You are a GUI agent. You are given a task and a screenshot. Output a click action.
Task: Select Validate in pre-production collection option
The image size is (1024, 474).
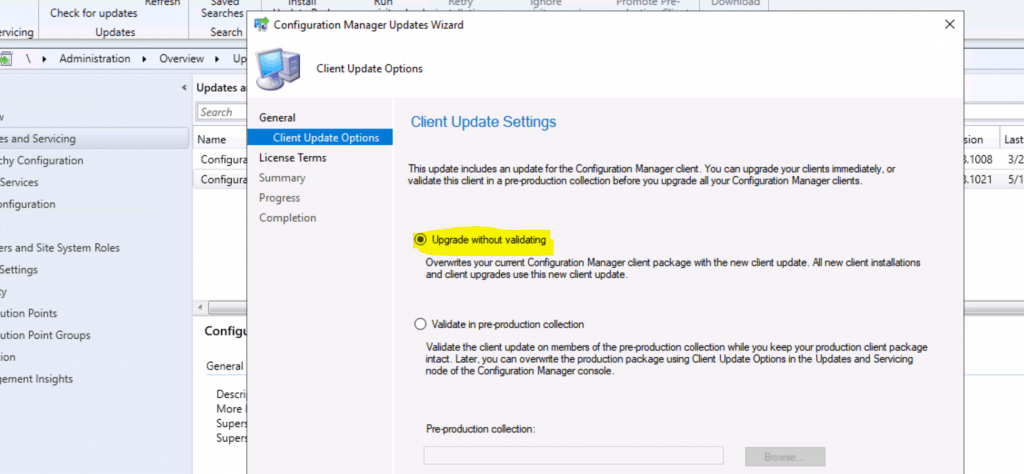[421, 324]
